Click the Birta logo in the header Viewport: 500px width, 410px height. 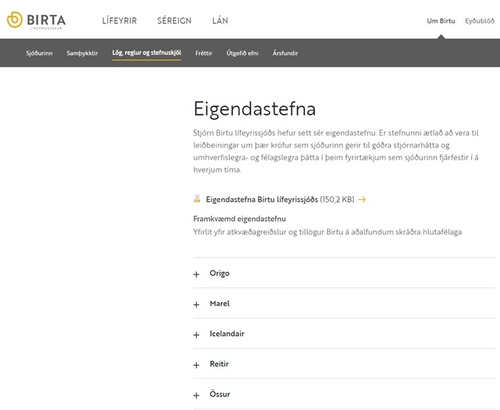click(x=36, y=20)
